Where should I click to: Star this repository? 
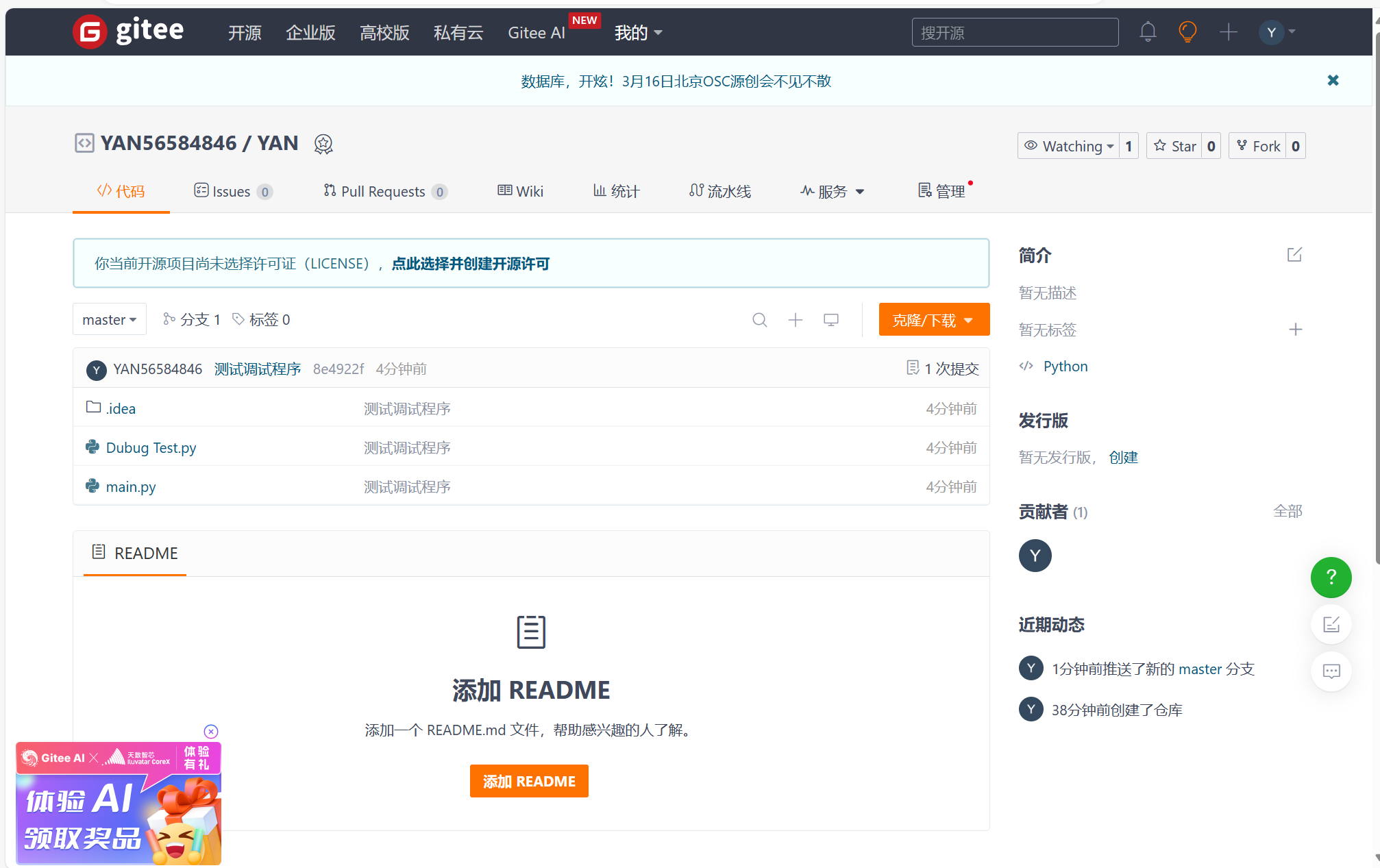1174,146
